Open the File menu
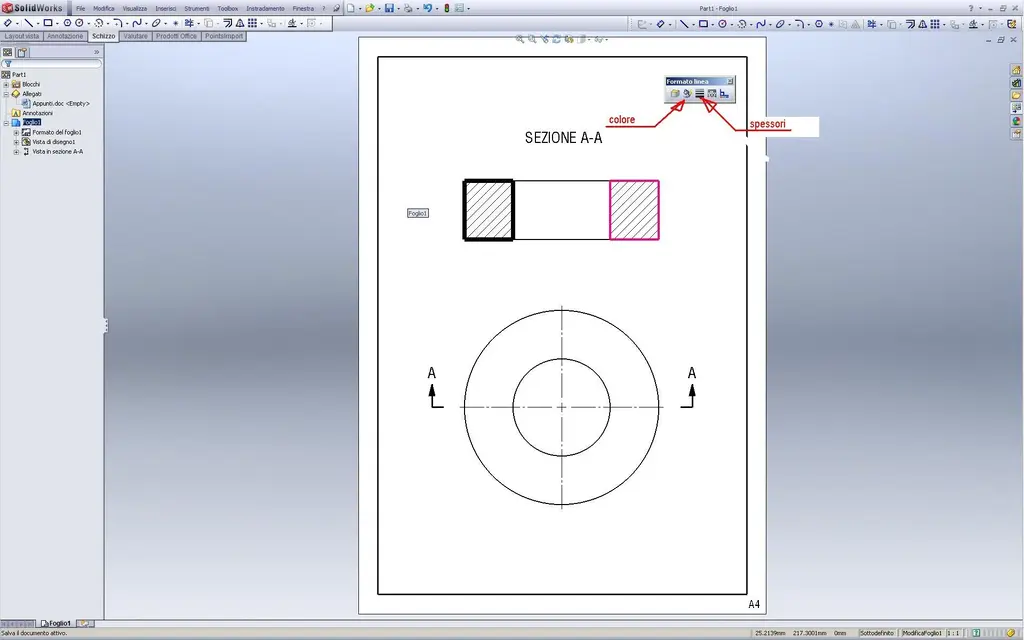The width and height of the screenshot is (1024, 640). pos(80,8)
